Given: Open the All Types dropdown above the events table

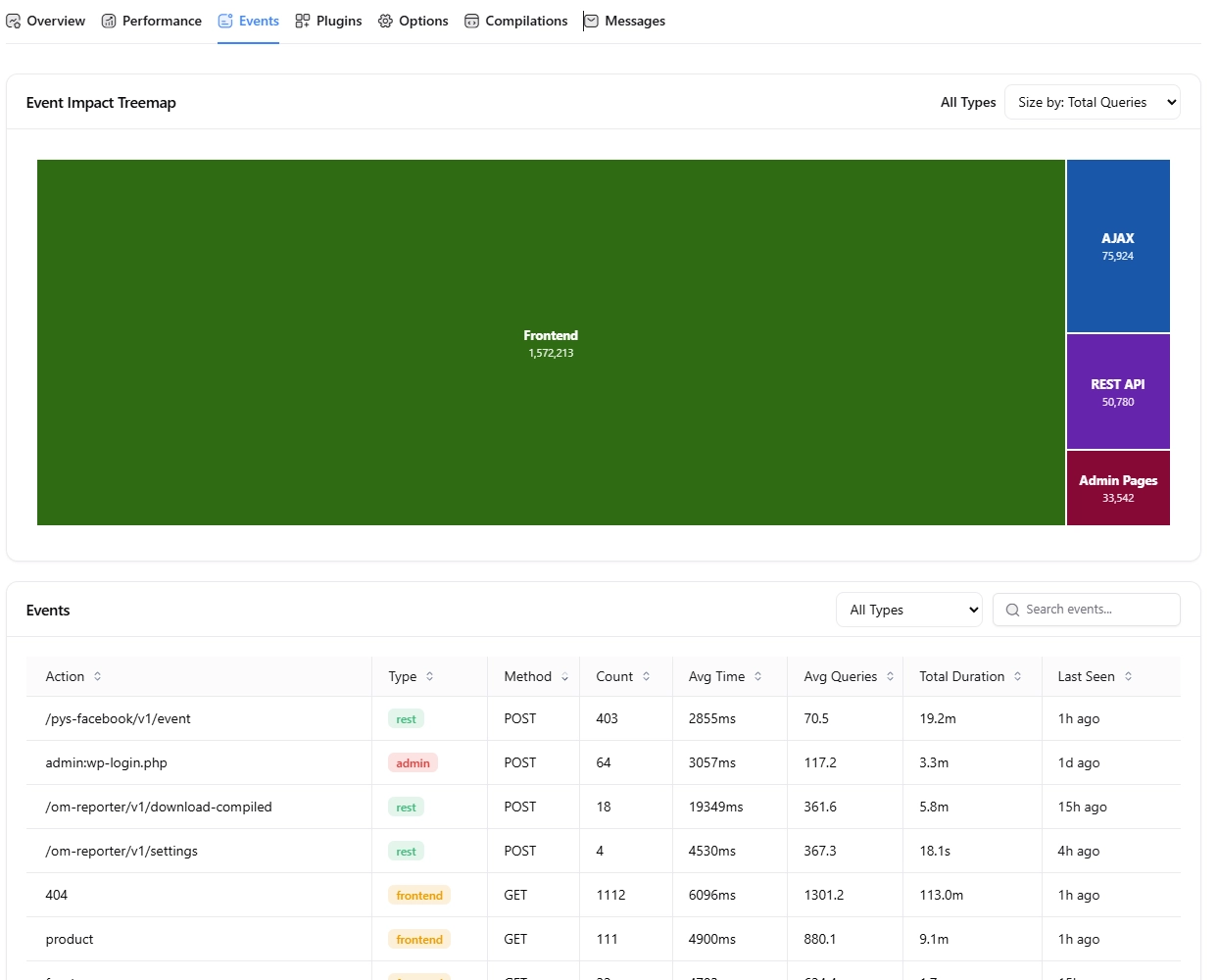Looking at the screenshot, I should coord(908,610).
